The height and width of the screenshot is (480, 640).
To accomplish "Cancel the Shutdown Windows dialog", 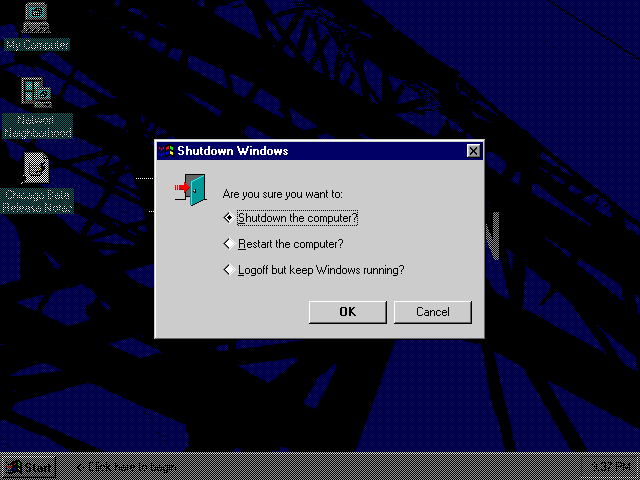I will [x=433, y=312].
